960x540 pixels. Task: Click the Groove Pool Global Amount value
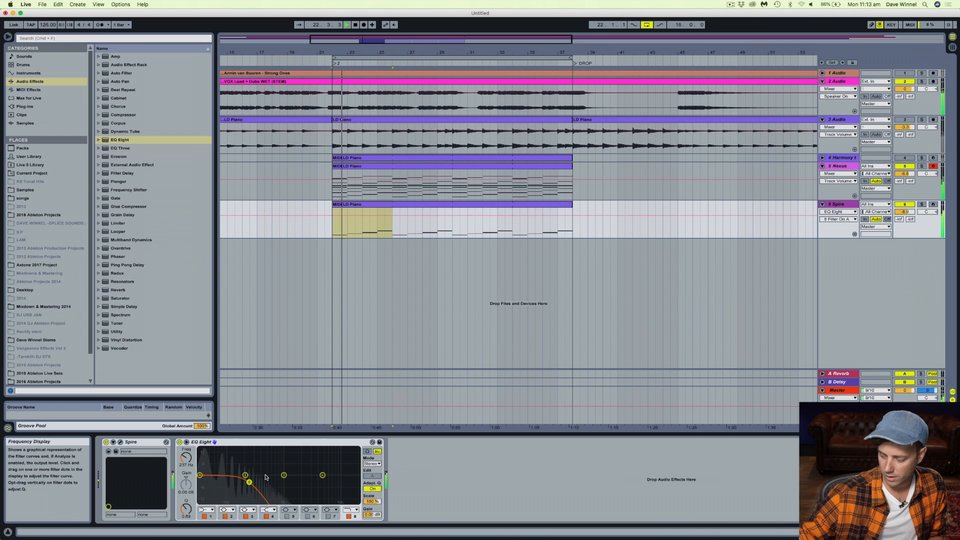click(x=201, y=426)
